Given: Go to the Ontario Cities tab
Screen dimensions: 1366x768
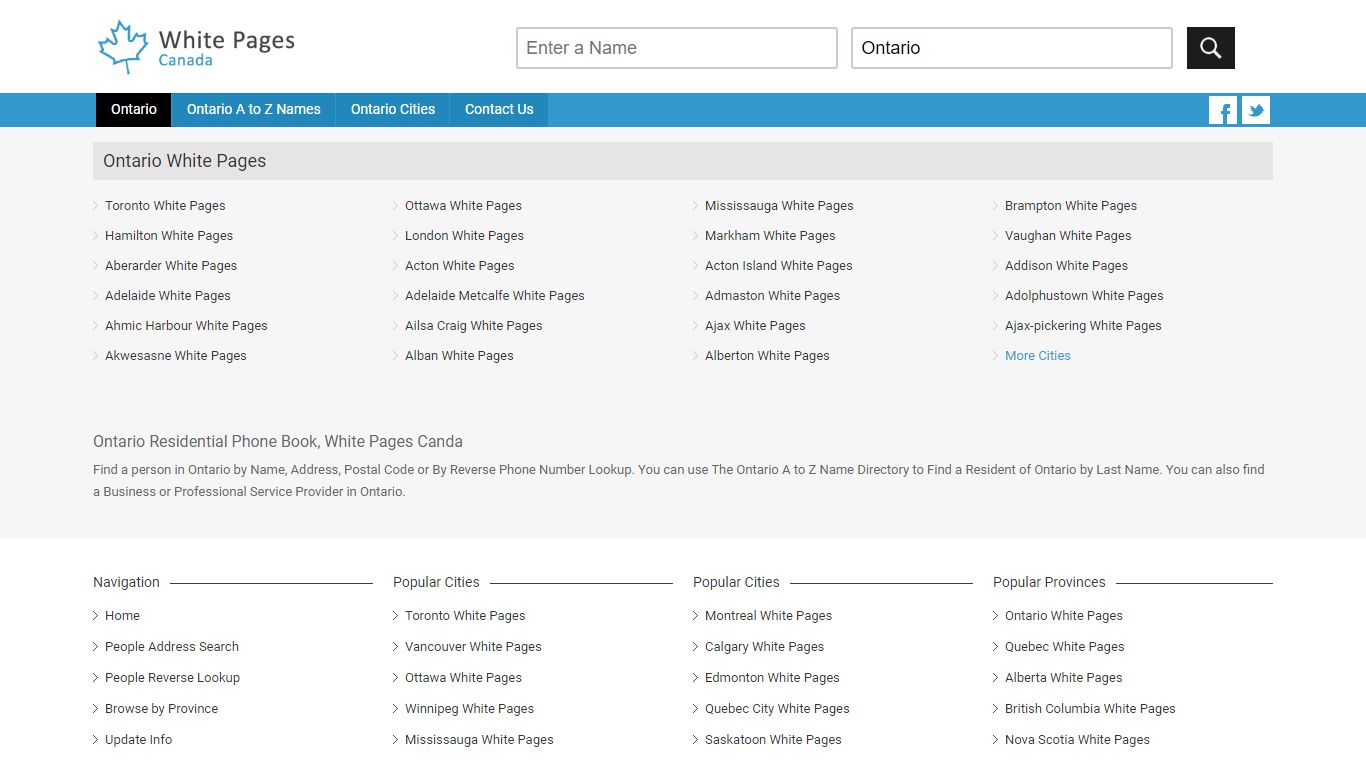Looking at the screenshot, I should [393, 110].
